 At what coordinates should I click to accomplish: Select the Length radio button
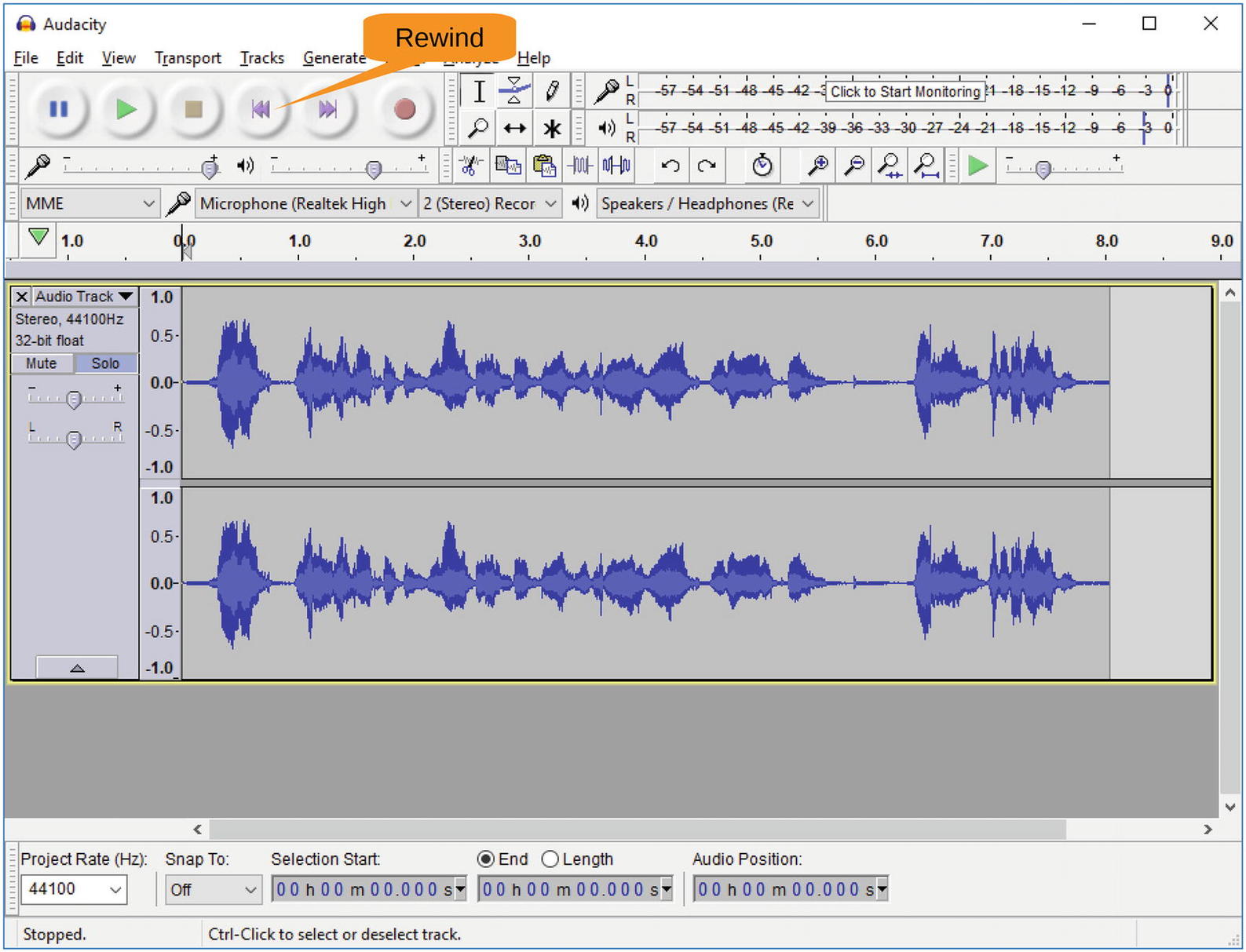[x=550, y=859]
